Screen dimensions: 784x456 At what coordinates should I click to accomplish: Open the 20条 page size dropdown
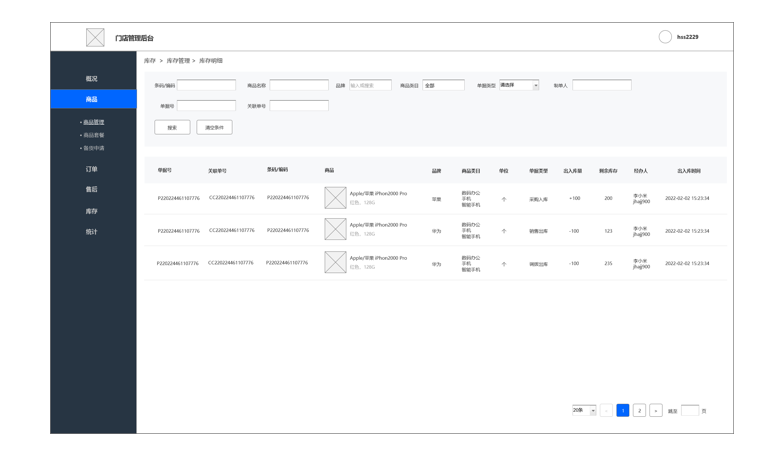[x=584, y=410]
